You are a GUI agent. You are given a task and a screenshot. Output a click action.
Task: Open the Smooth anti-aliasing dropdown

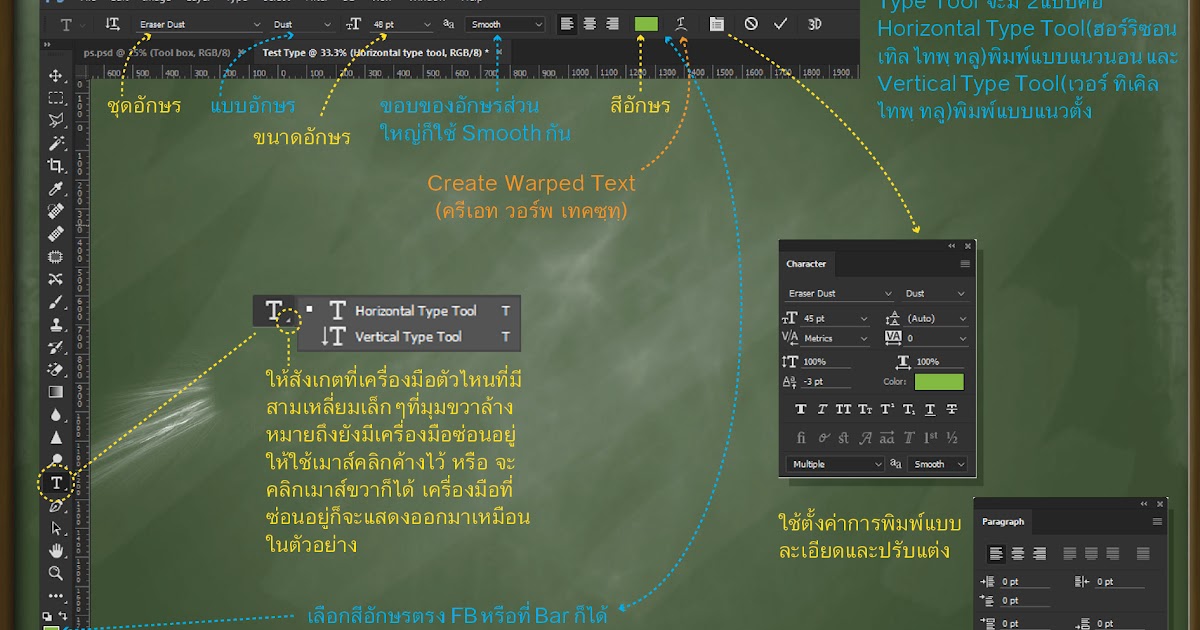point(504,23)
